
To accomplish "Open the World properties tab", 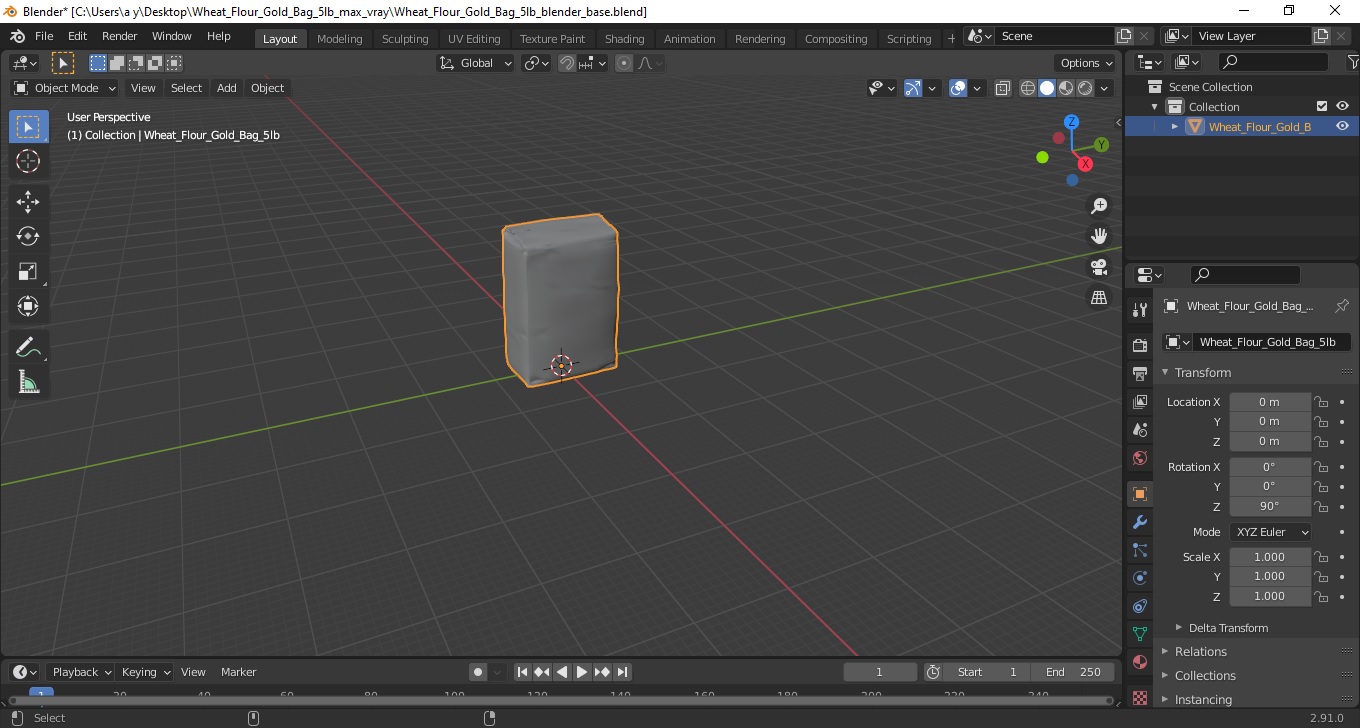I will coord(1140,458).
